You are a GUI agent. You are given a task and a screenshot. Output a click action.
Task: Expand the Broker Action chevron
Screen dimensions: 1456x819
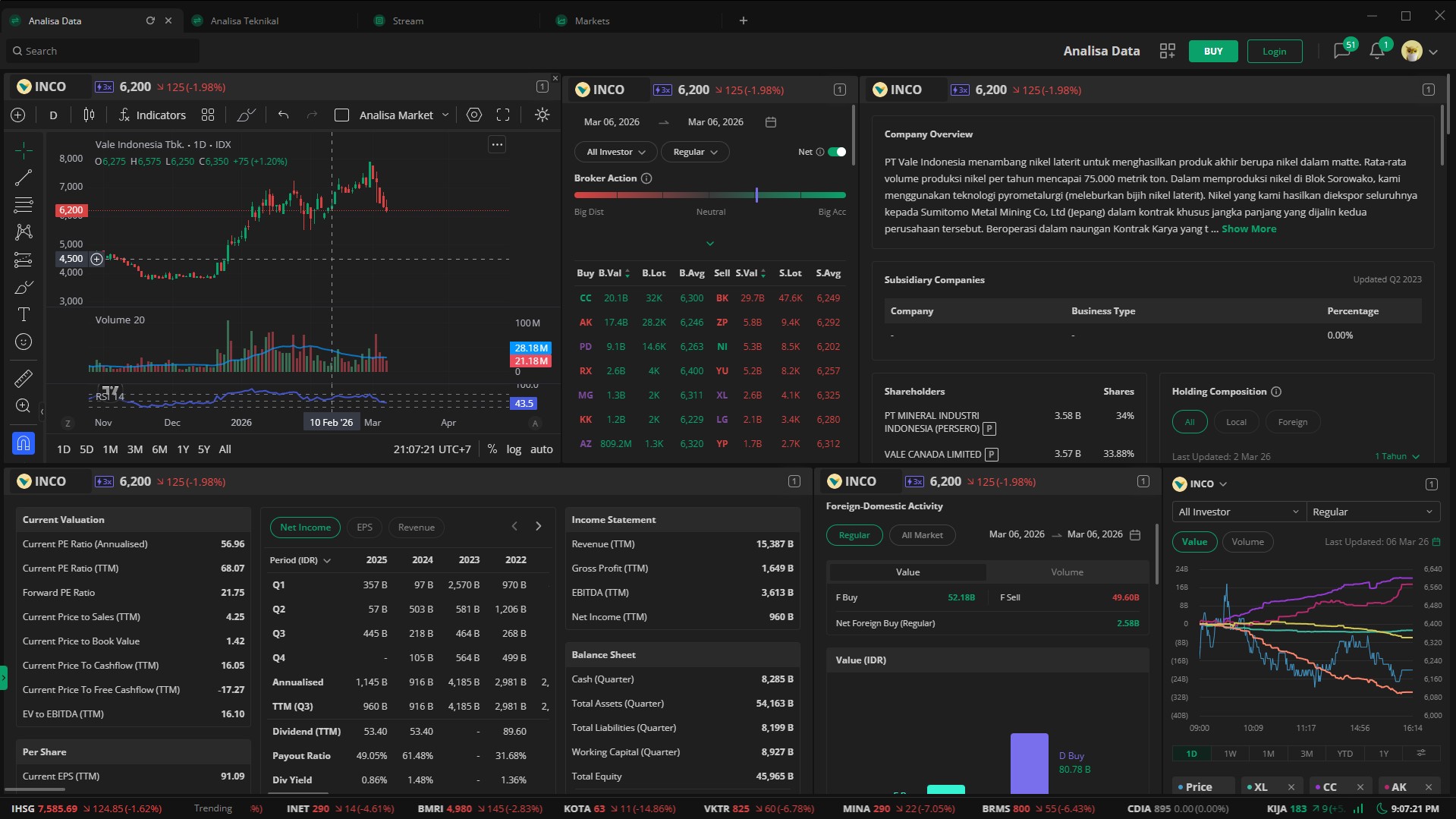tap(710, 244)
